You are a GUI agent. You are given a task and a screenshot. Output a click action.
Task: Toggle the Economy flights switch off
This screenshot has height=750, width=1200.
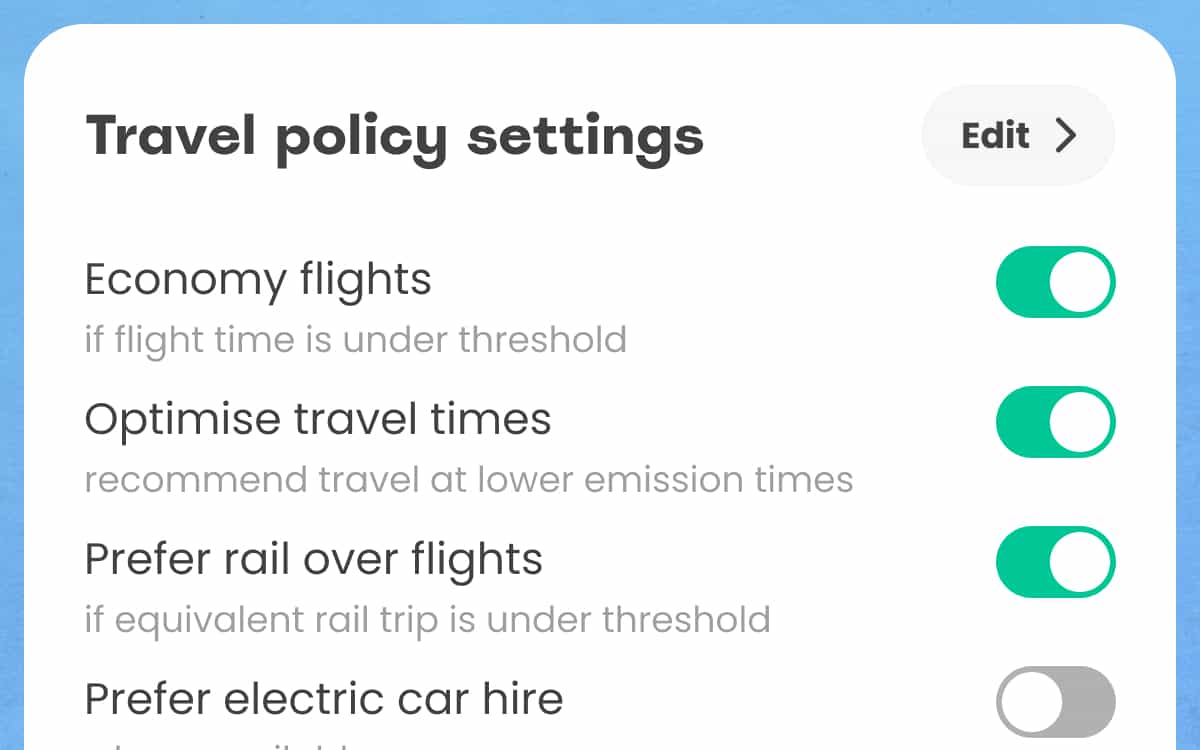click(1055, 282)
